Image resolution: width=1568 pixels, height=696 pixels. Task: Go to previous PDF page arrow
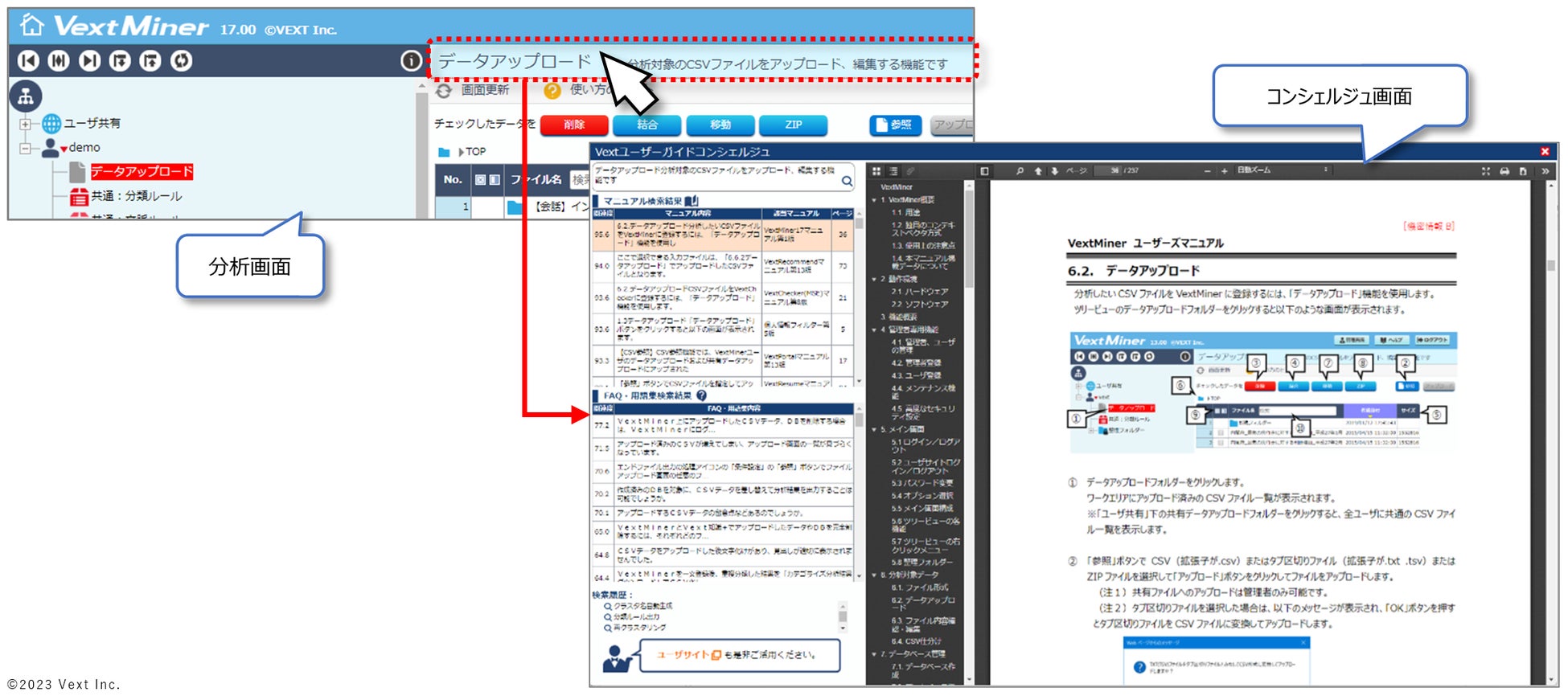tap(1038, 171)
